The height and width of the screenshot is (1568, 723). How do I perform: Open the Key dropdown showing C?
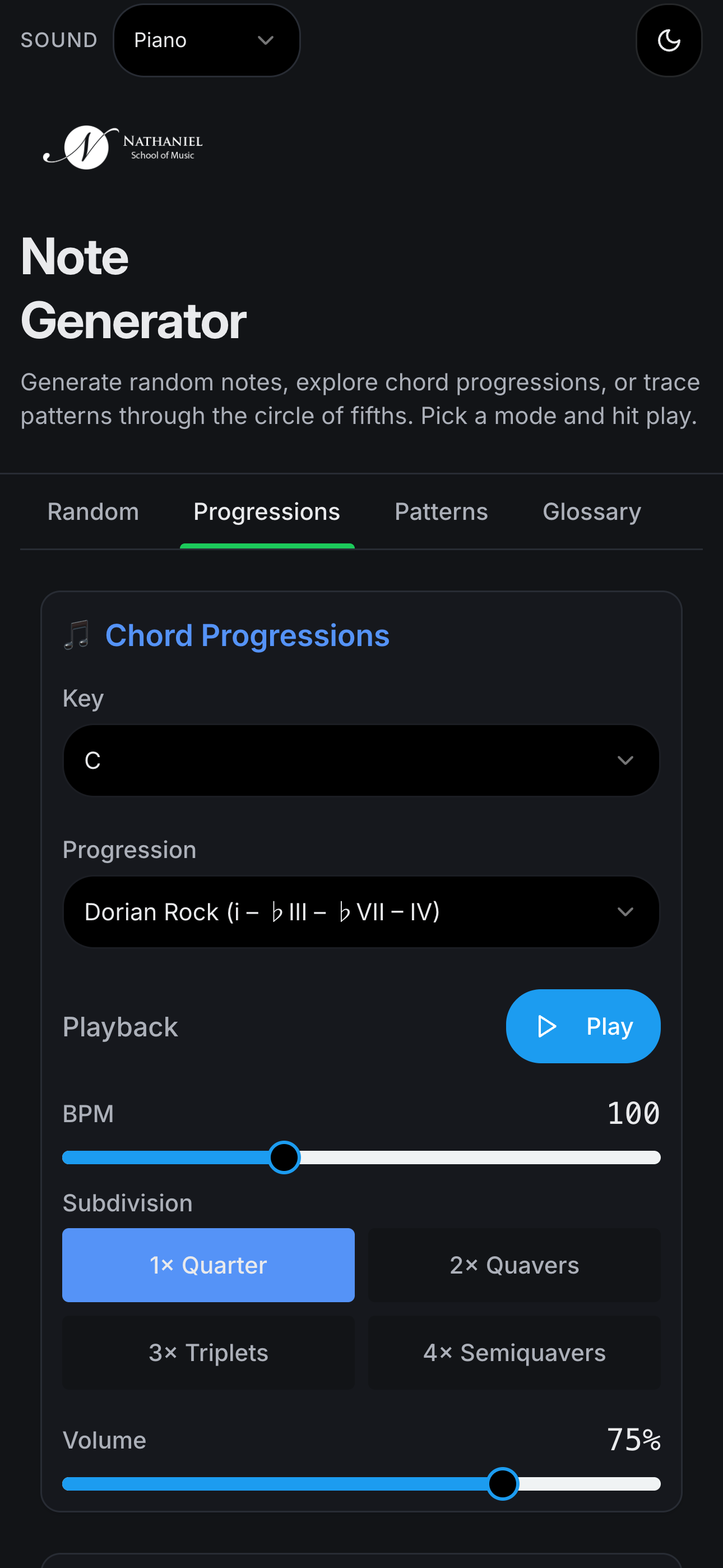point(361,760)
